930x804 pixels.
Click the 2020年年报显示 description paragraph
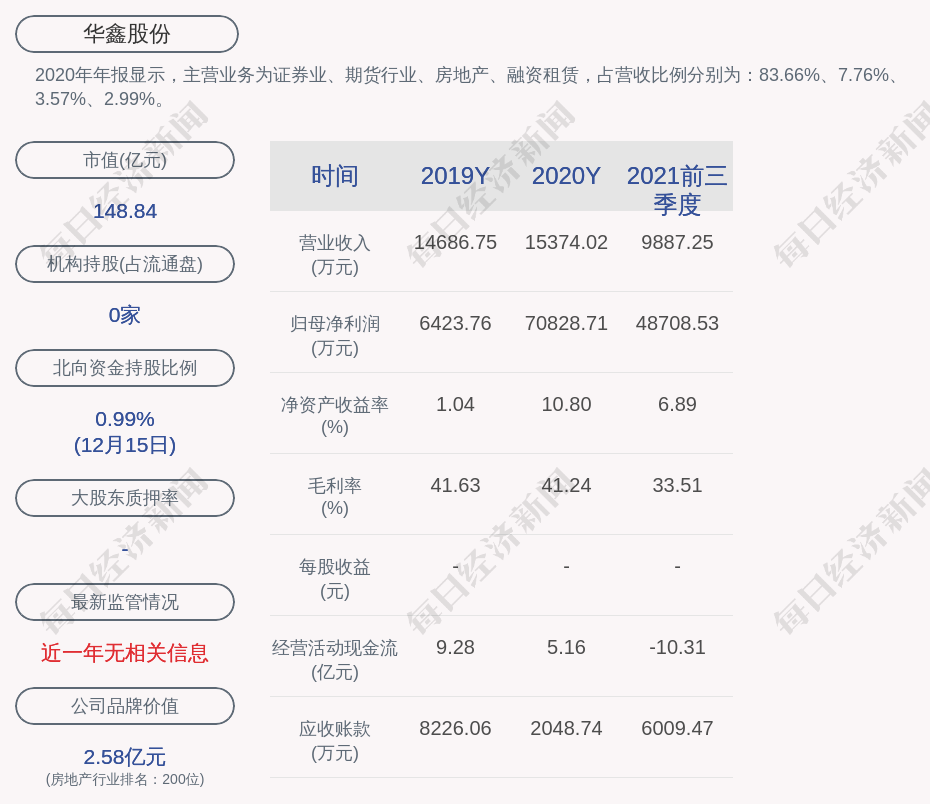467,87
